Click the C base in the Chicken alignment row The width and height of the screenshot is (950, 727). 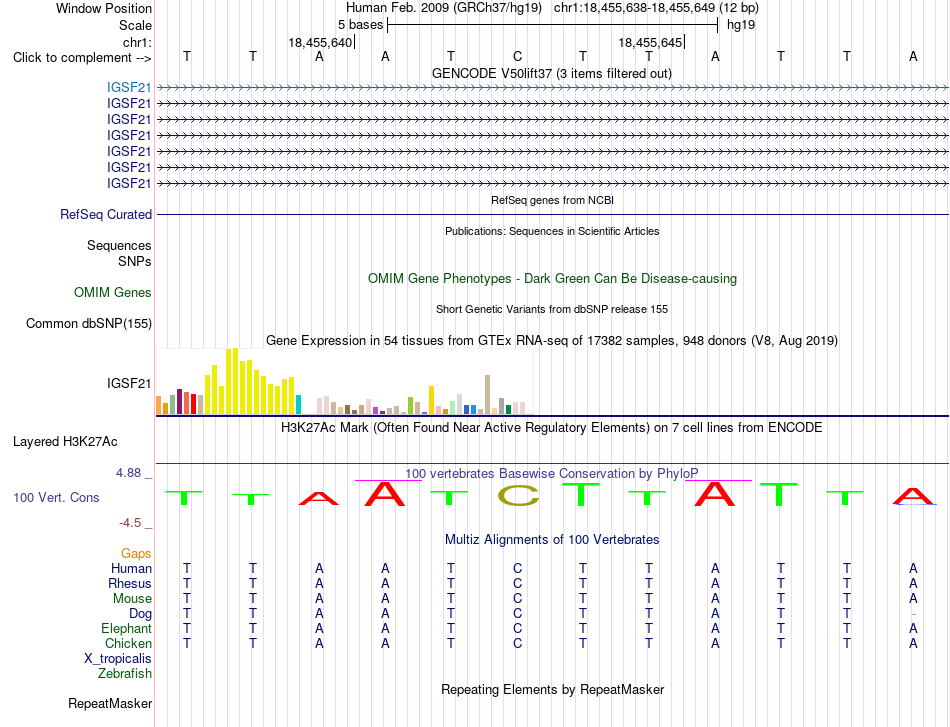[517, 643]
